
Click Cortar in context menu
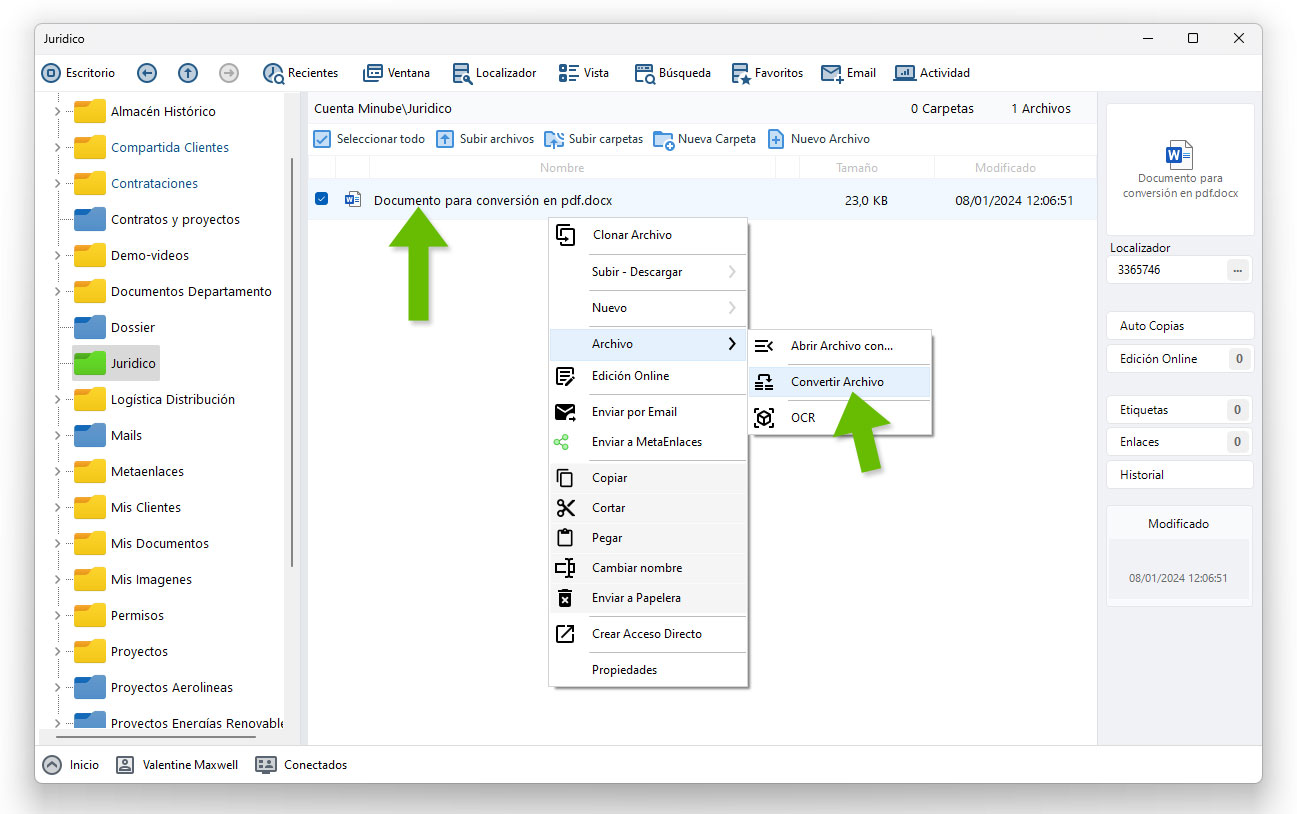click(x=648, y=508)
